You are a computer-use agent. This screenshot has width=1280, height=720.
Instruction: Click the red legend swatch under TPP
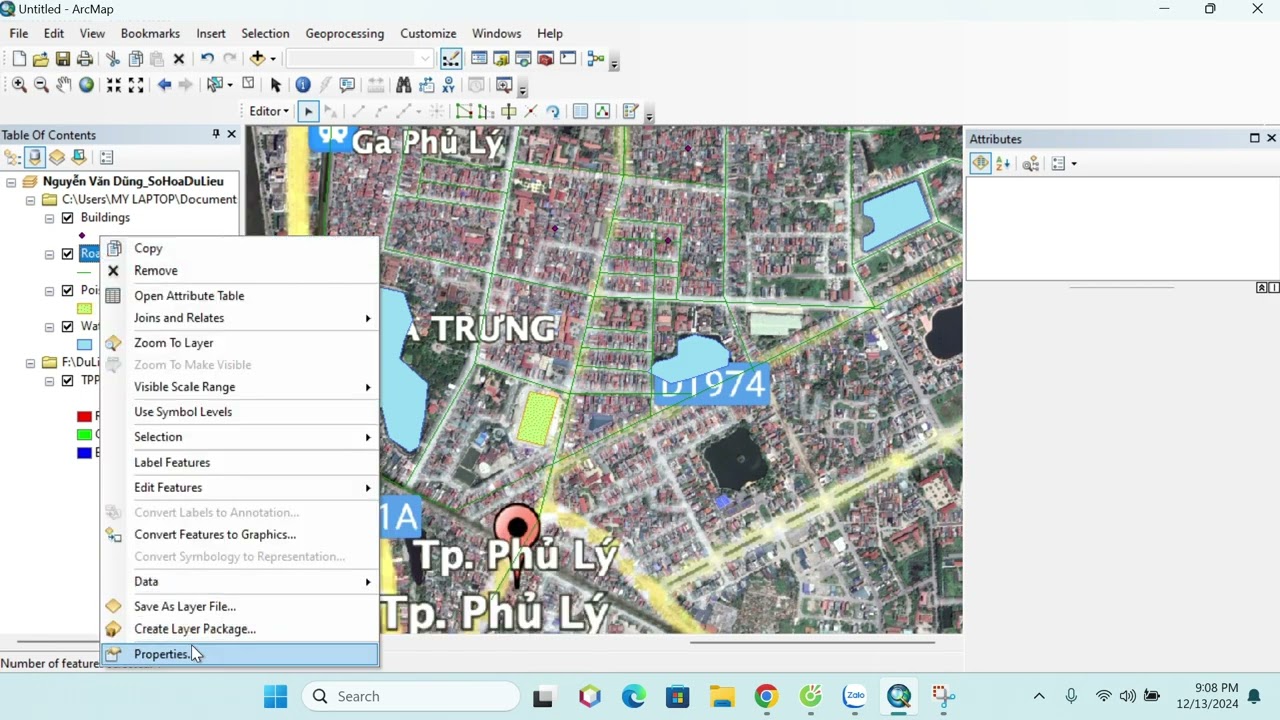pos(85,417)
